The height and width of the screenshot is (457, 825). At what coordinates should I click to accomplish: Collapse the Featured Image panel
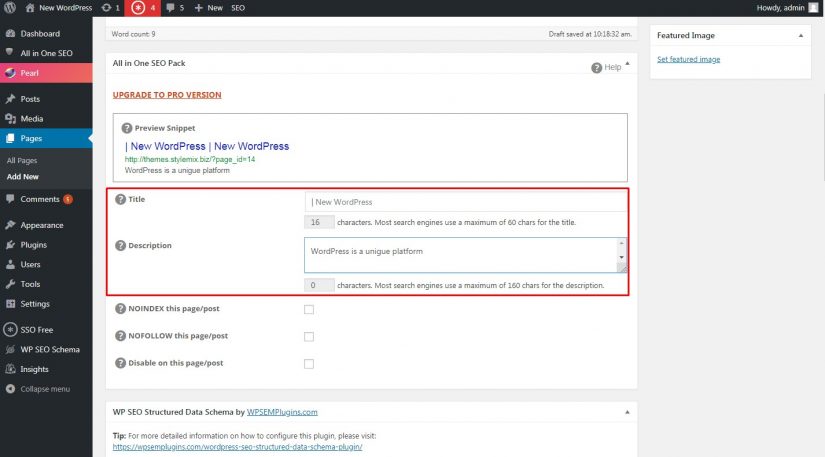801,36
